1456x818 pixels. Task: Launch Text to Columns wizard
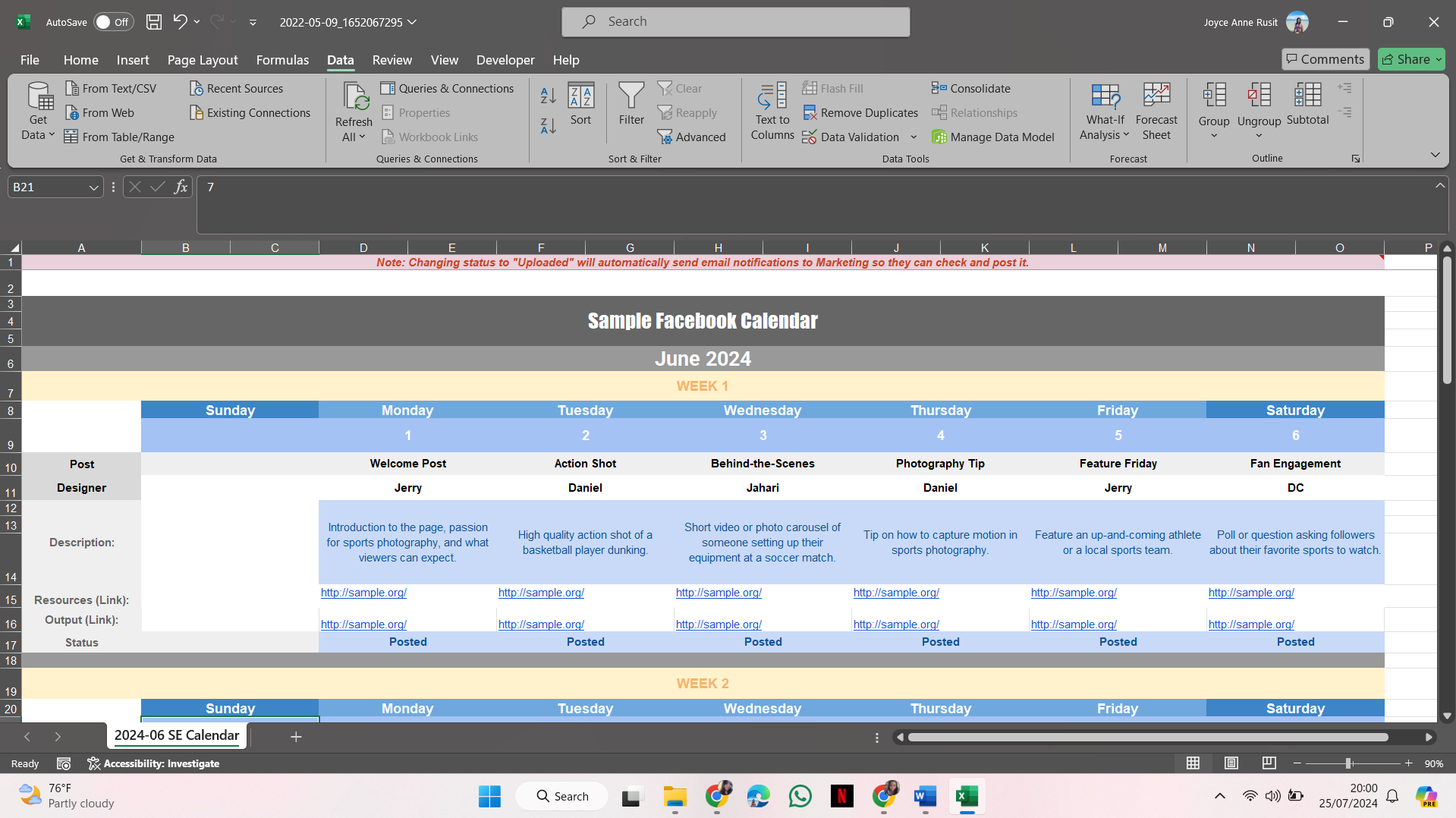(772, 112)
